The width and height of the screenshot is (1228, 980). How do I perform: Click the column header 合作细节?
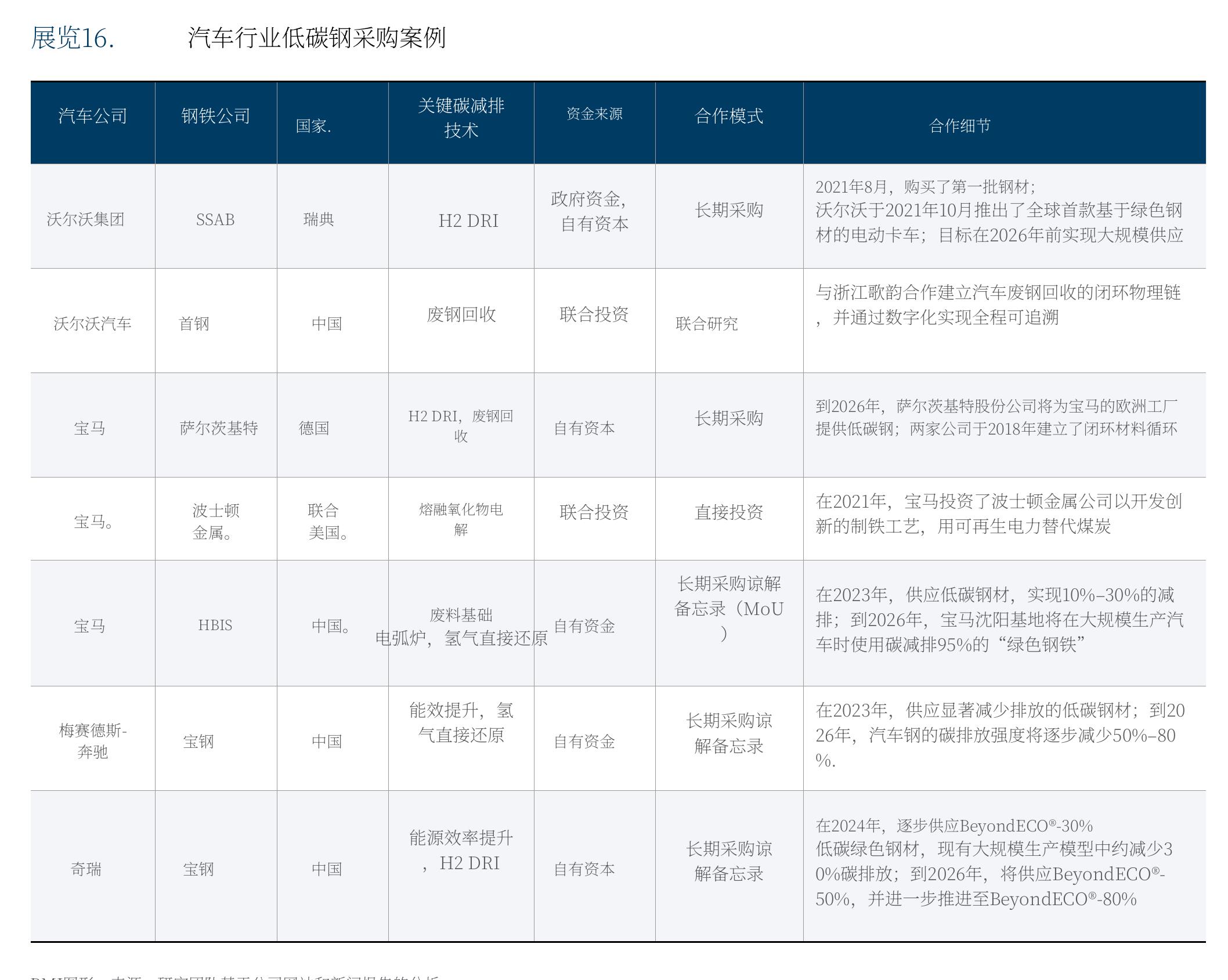pos(960,126)
